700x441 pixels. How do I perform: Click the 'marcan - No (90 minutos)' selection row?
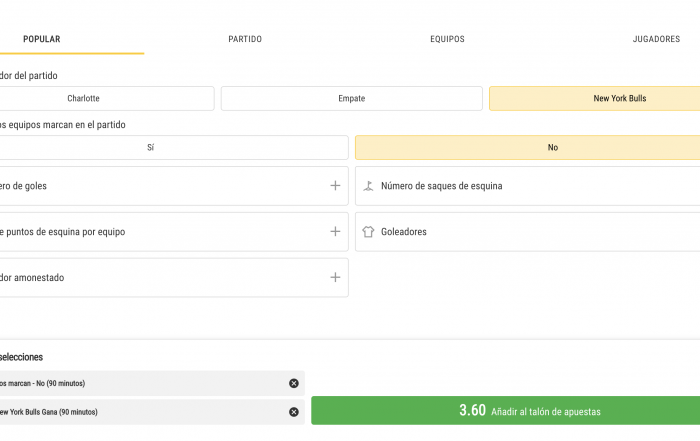152,383
